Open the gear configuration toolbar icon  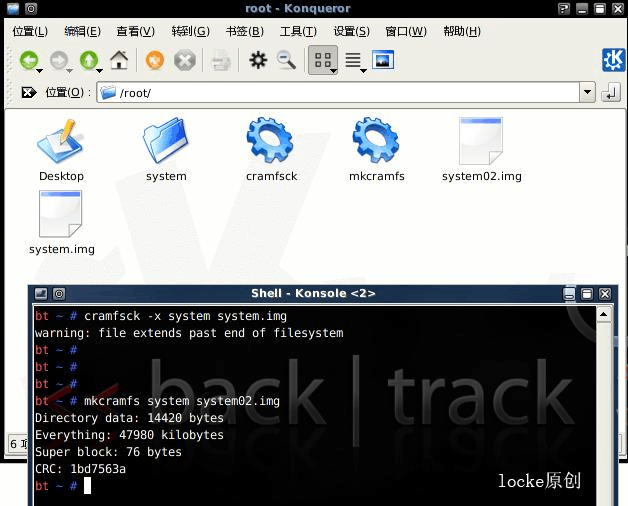[x=258, y=60]
